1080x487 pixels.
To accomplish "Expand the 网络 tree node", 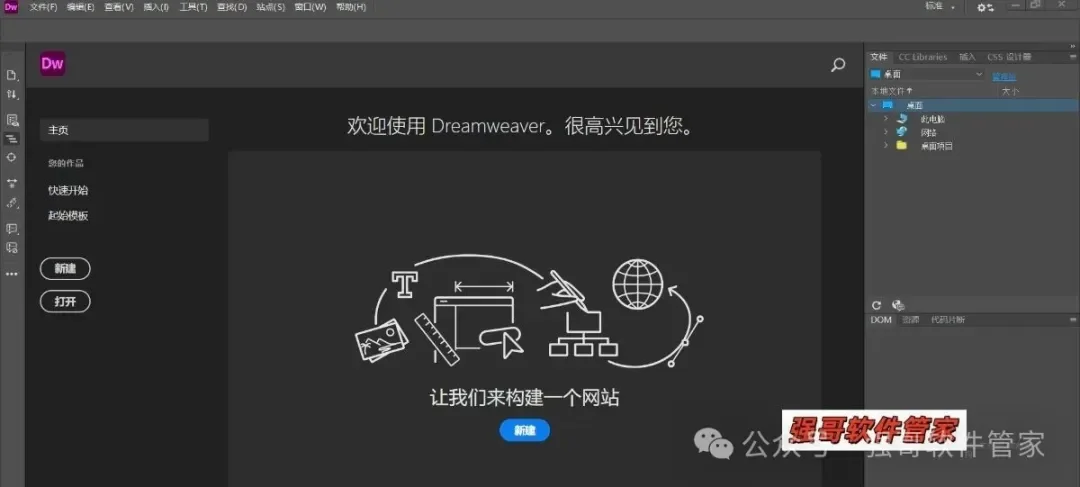I will (886, 132).
